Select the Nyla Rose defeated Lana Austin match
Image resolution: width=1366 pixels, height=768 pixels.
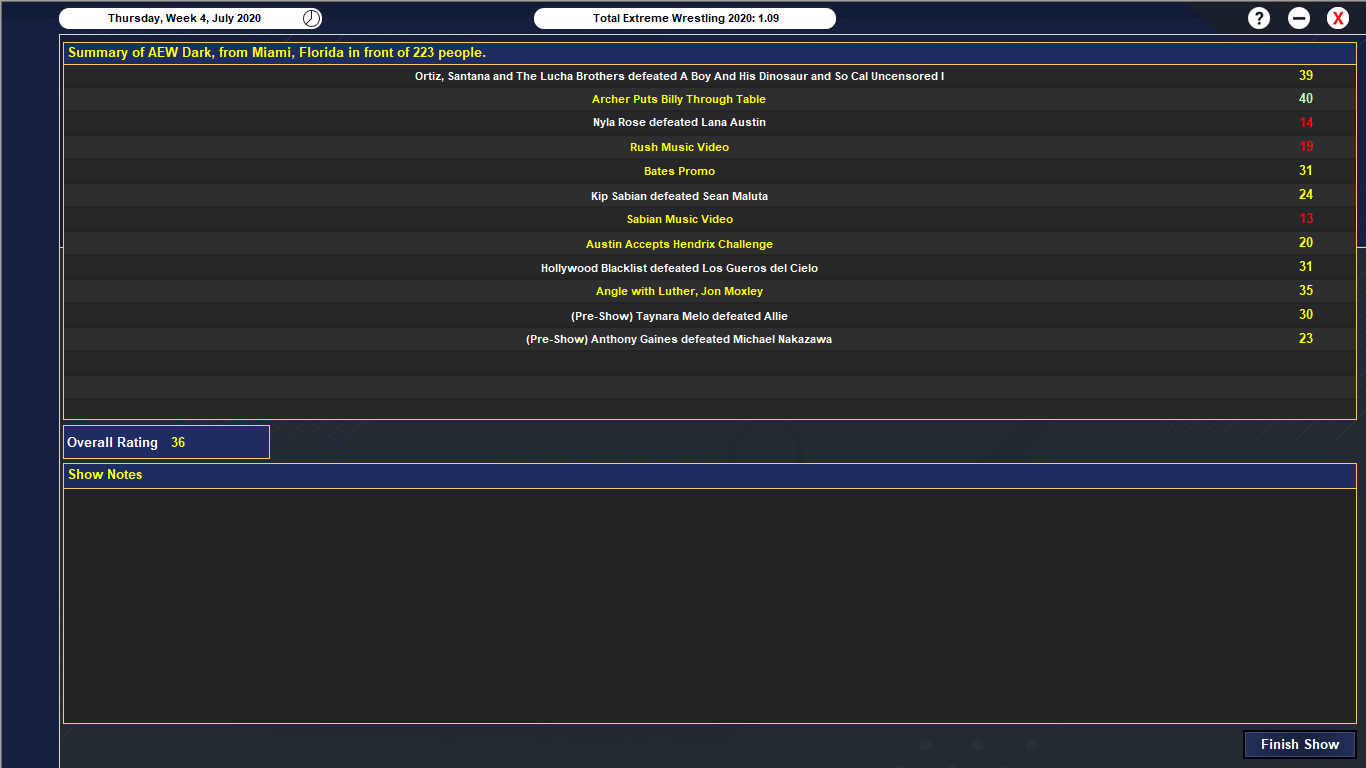[678, 123]
